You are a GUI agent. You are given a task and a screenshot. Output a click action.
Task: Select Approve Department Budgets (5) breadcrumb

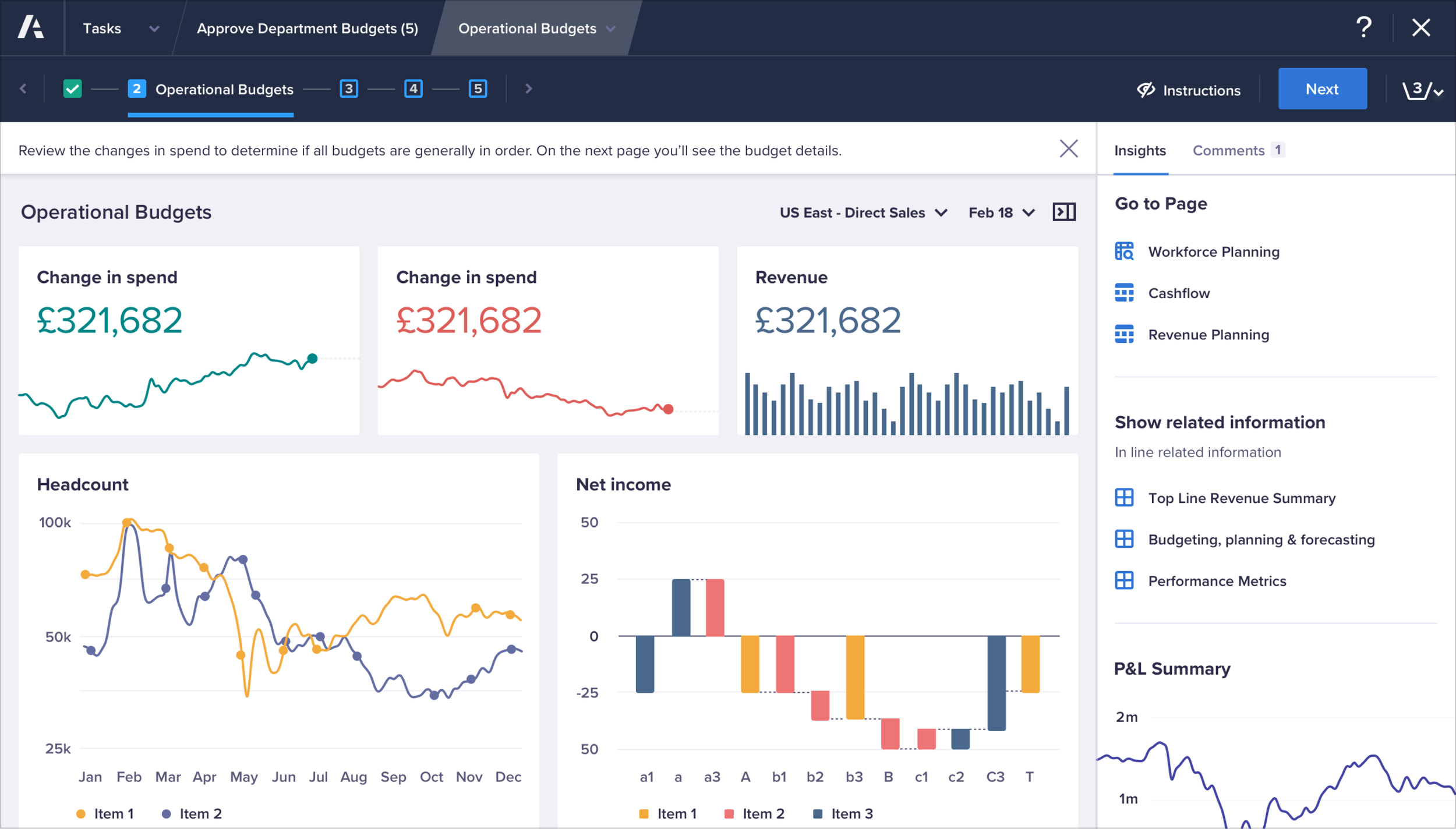point(307,29)
